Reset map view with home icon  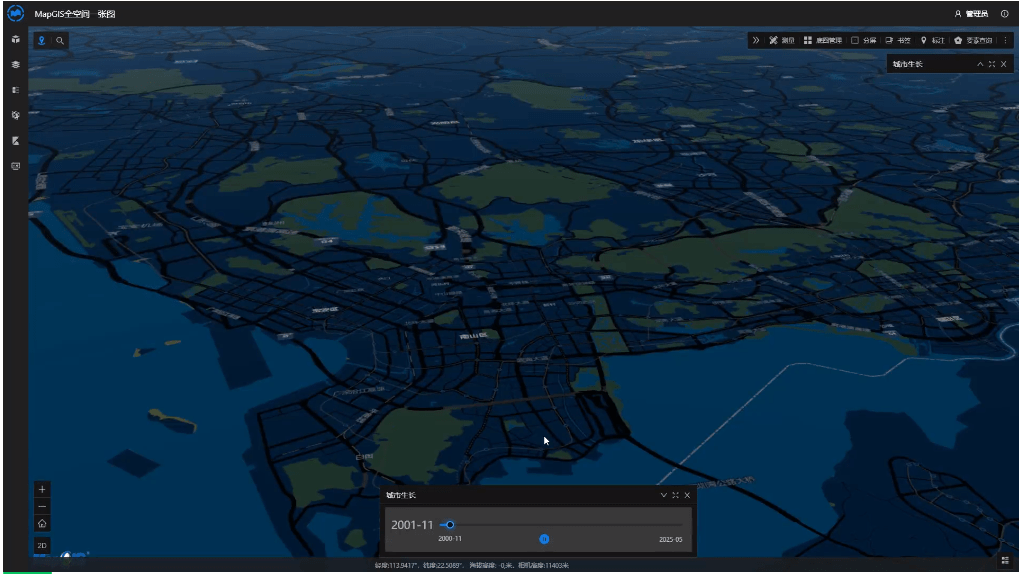[42, 523]
